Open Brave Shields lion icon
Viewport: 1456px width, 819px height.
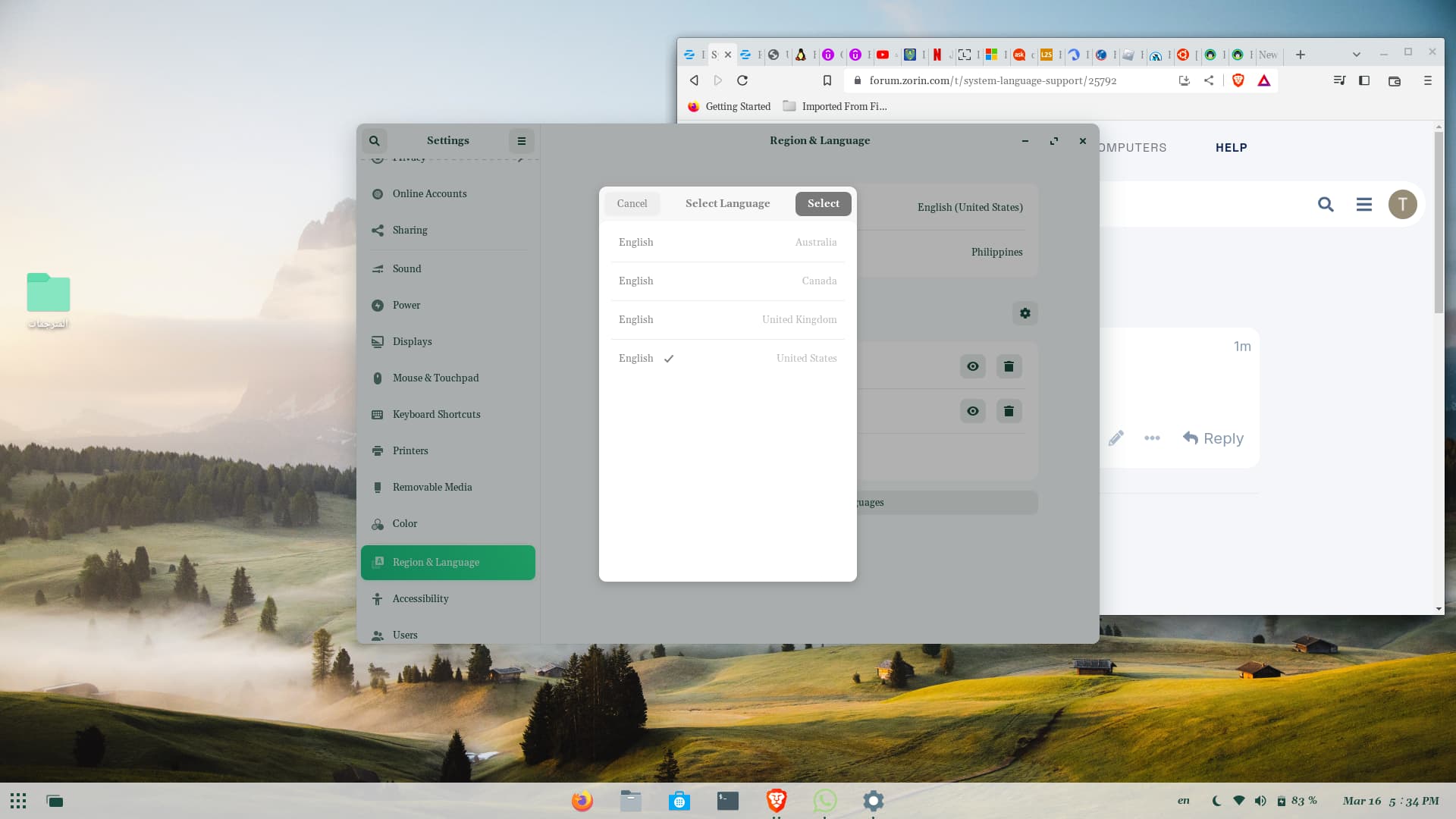(1238, 80)
